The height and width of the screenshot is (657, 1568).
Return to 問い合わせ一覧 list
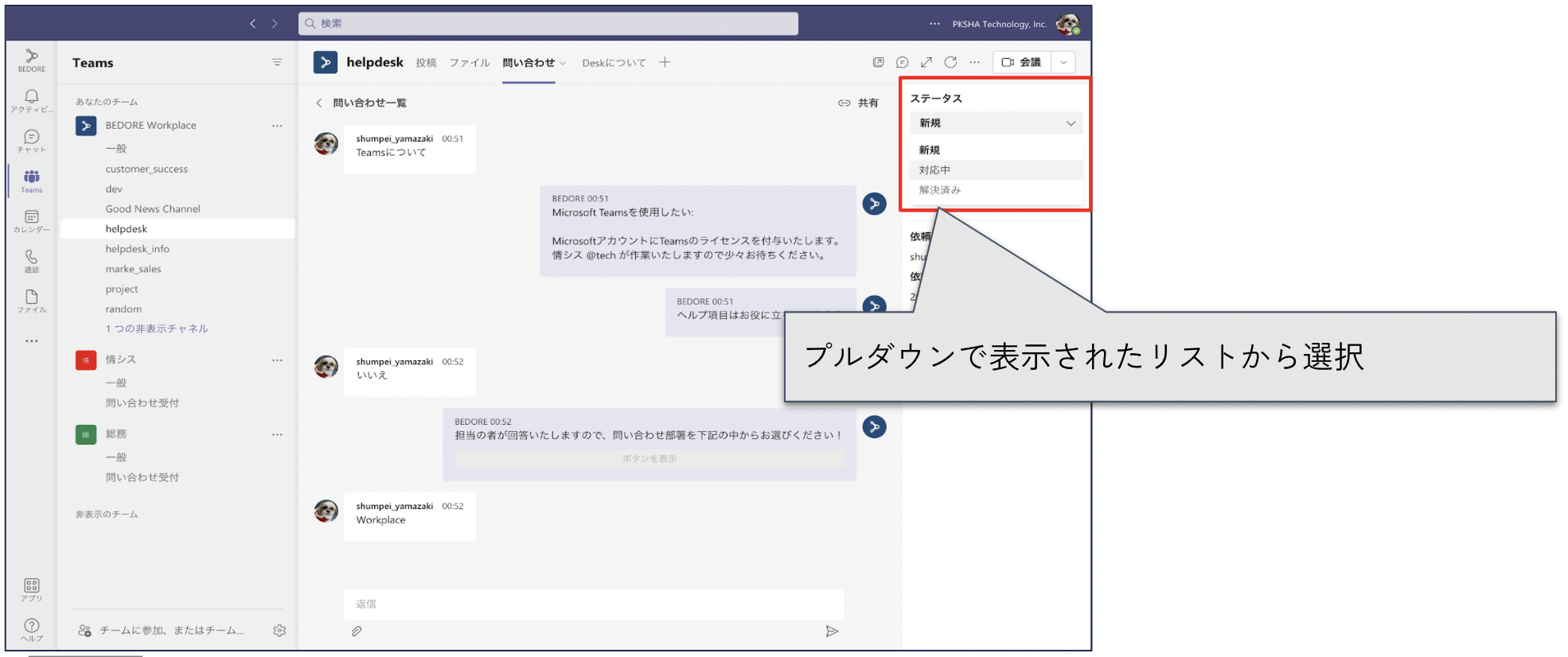coord(361,103)
